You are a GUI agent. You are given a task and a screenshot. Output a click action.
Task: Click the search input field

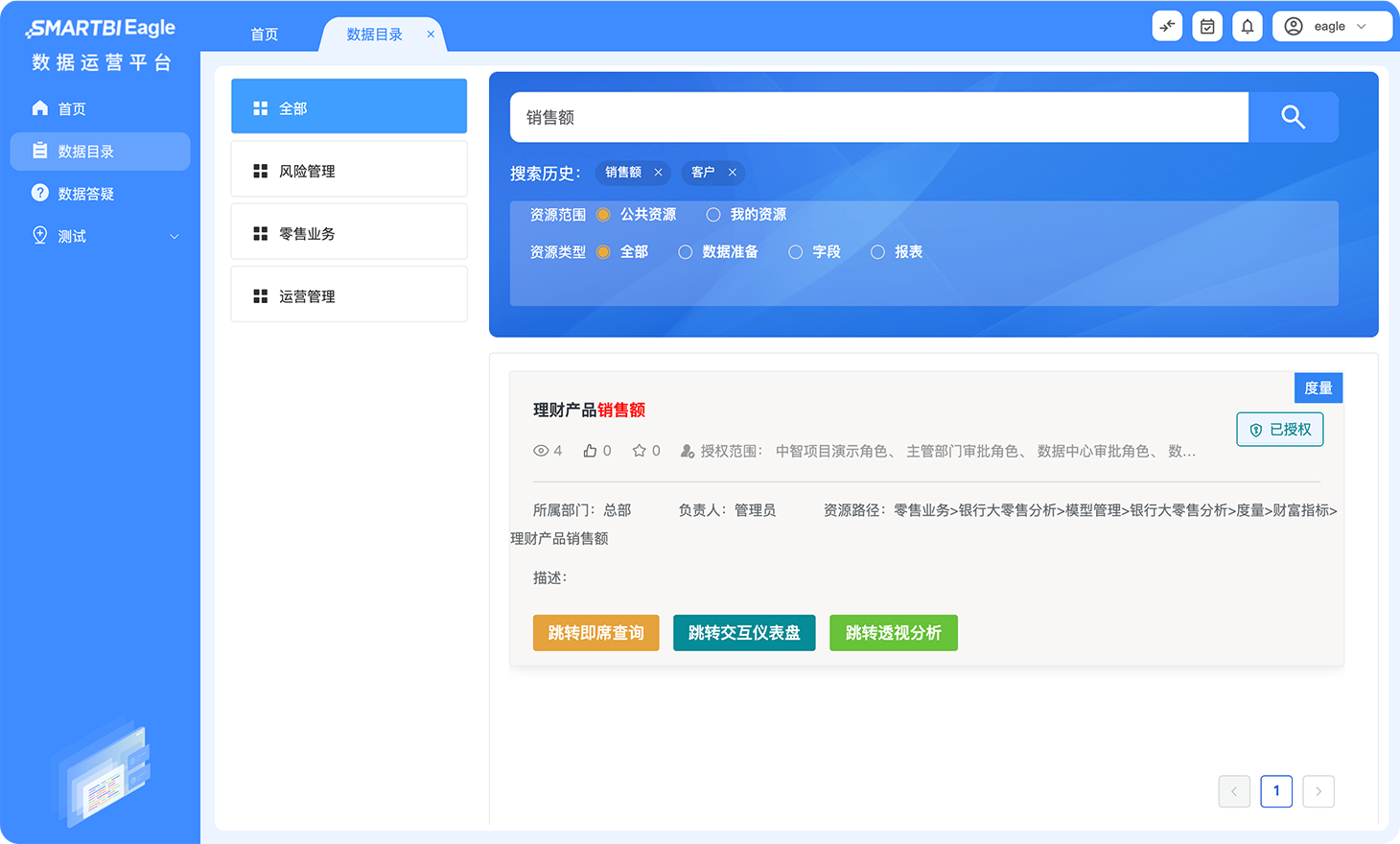pos(877,117)
